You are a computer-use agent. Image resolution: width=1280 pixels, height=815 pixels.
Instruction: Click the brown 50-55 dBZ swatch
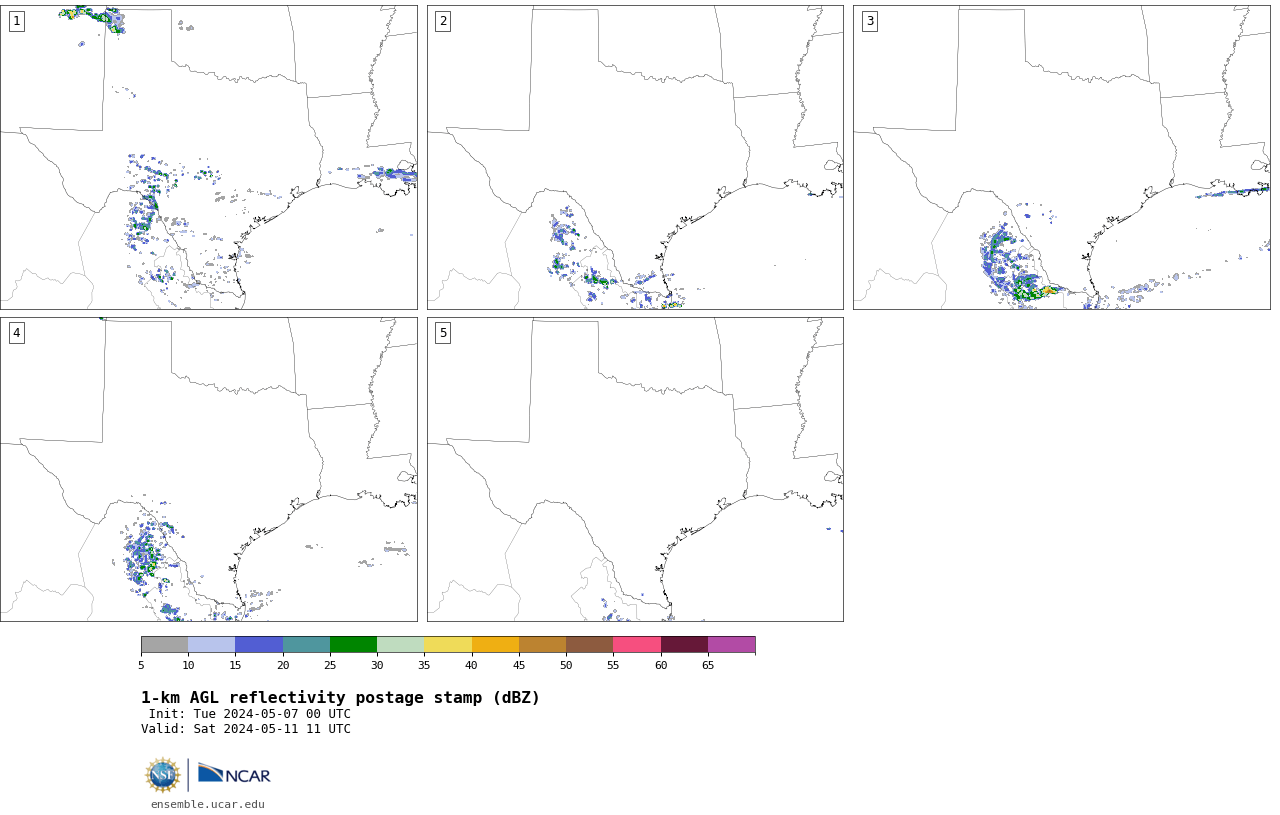click(590, 644)
